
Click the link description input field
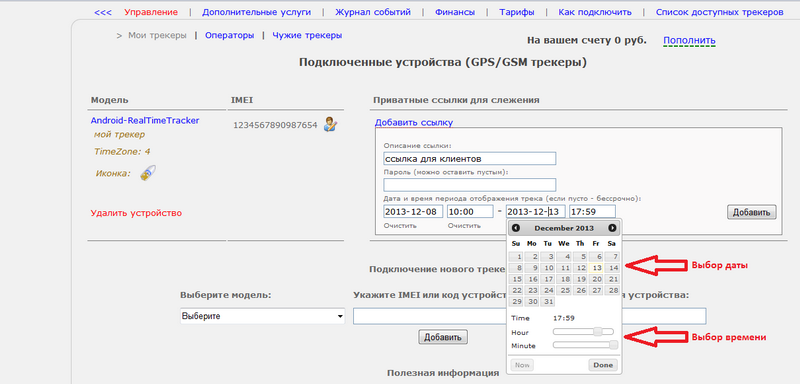(469, 159)
